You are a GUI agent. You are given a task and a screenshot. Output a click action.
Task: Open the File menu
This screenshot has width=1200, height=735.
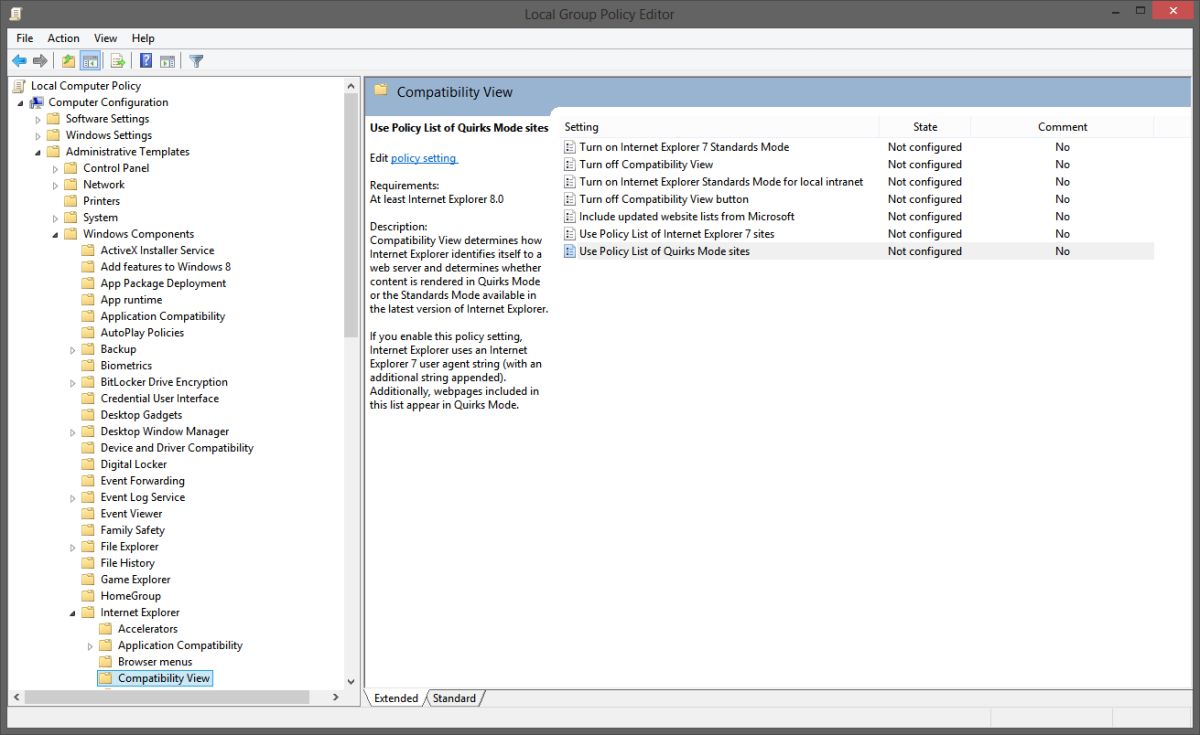(x=25, y=38)
